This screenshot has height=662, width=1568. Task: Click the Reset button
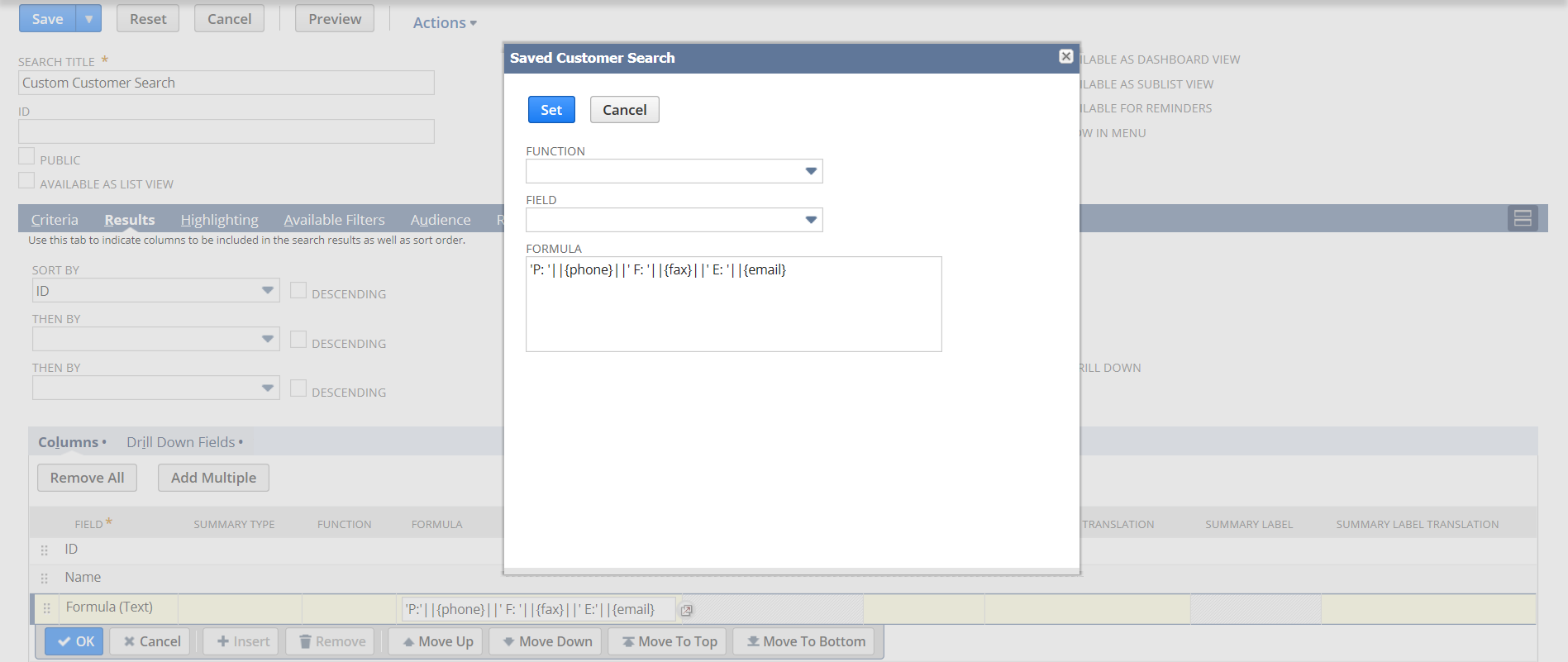[x=148, y=18]
